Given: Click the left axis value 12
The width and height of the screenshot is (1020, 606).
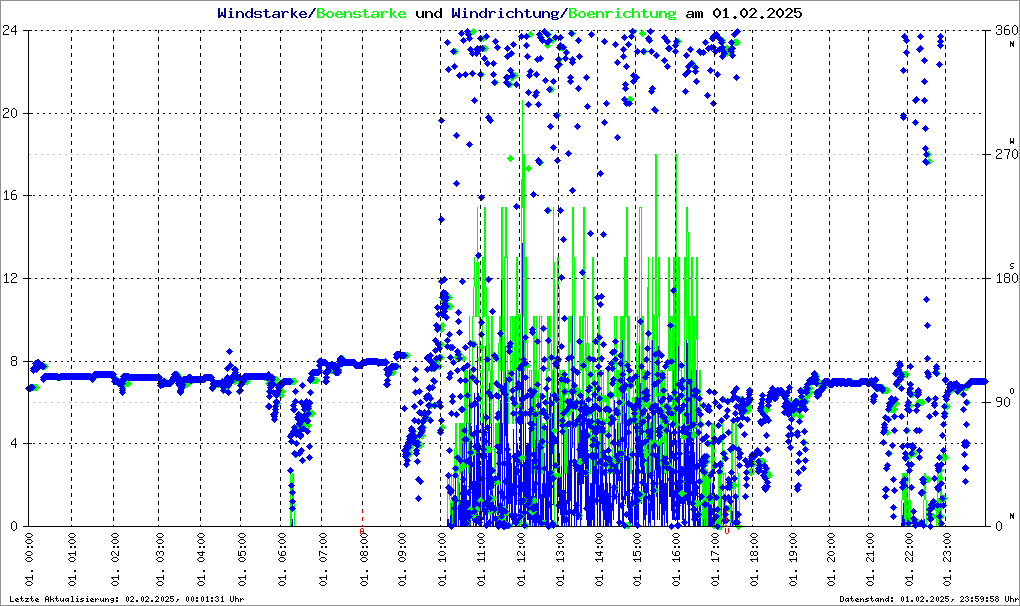Looking at the screenshot, I should (10, 278).
